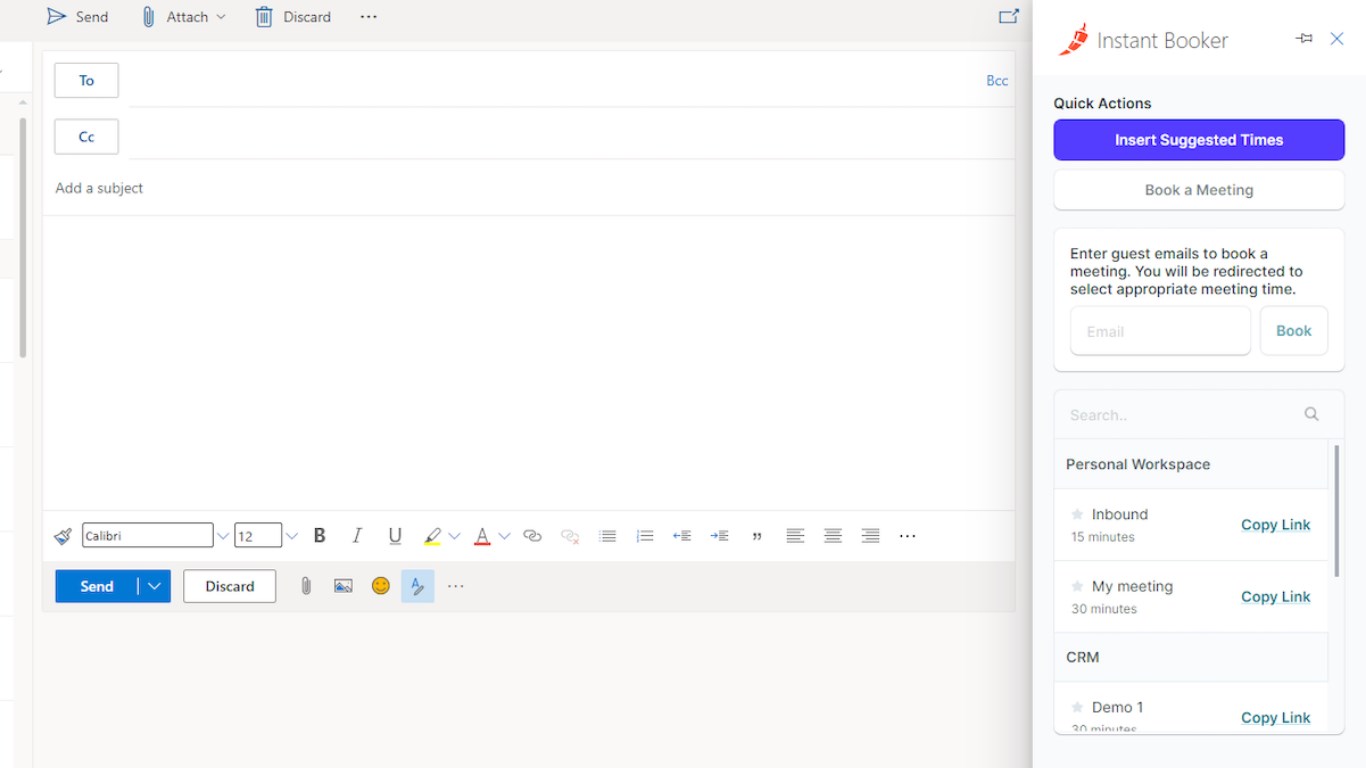Star the My meeting entry
Viewport: 1366px width, 768px height.
click(1077, 586)
